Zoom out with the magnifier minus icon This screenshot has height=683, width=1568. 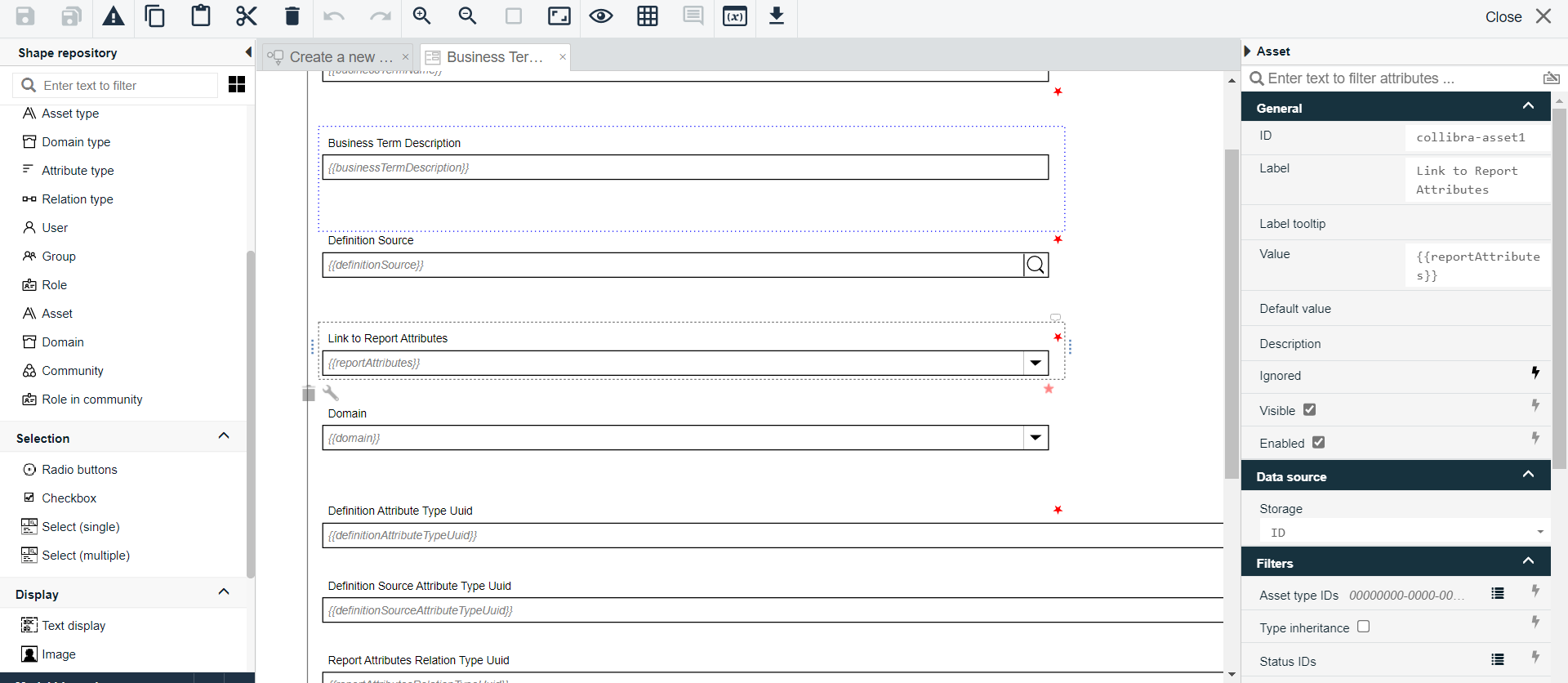coord(468,16)
